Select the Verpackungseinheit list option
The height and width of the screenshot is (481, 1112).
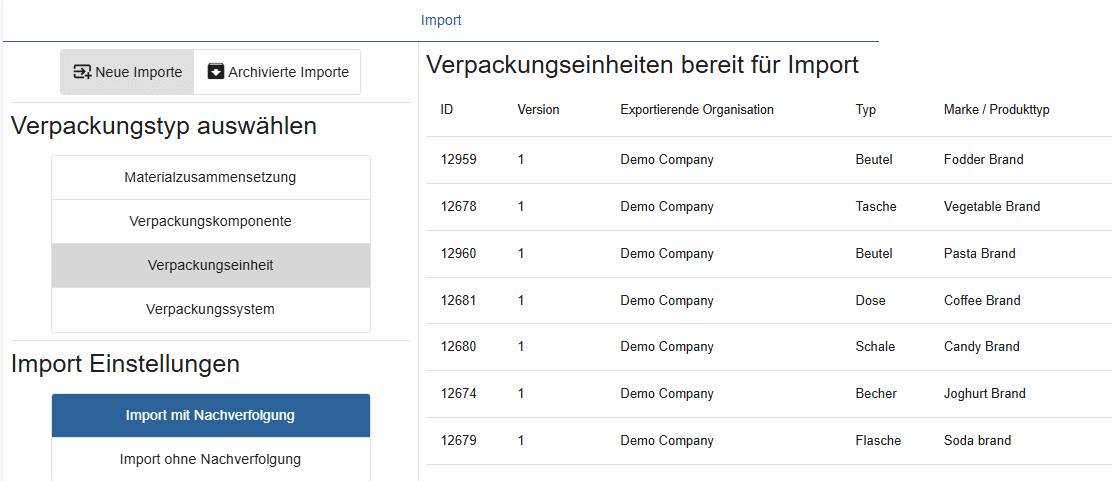coord(210,265)
